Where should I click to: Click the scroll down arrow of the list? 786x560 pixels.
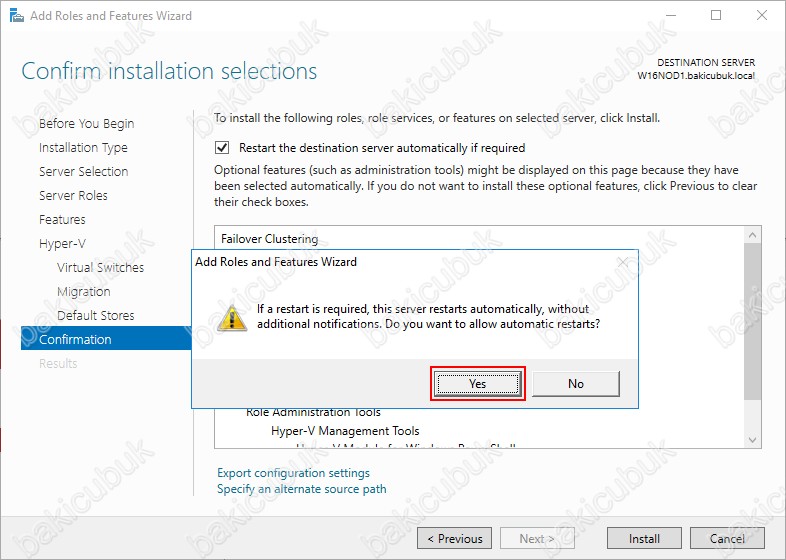(x=752, y=440)
